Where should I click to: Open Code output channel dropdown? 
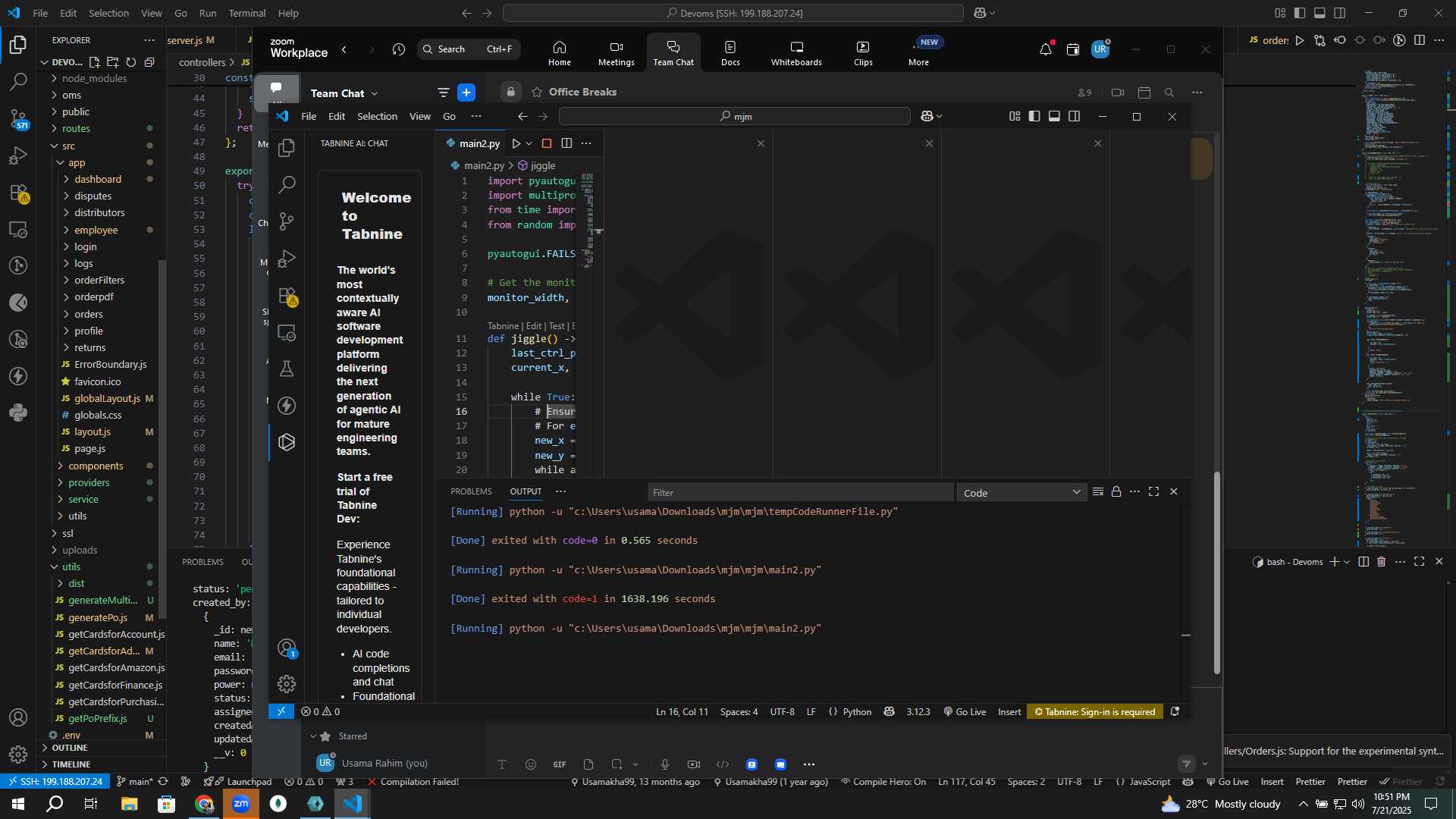[x=1021, y=493]
